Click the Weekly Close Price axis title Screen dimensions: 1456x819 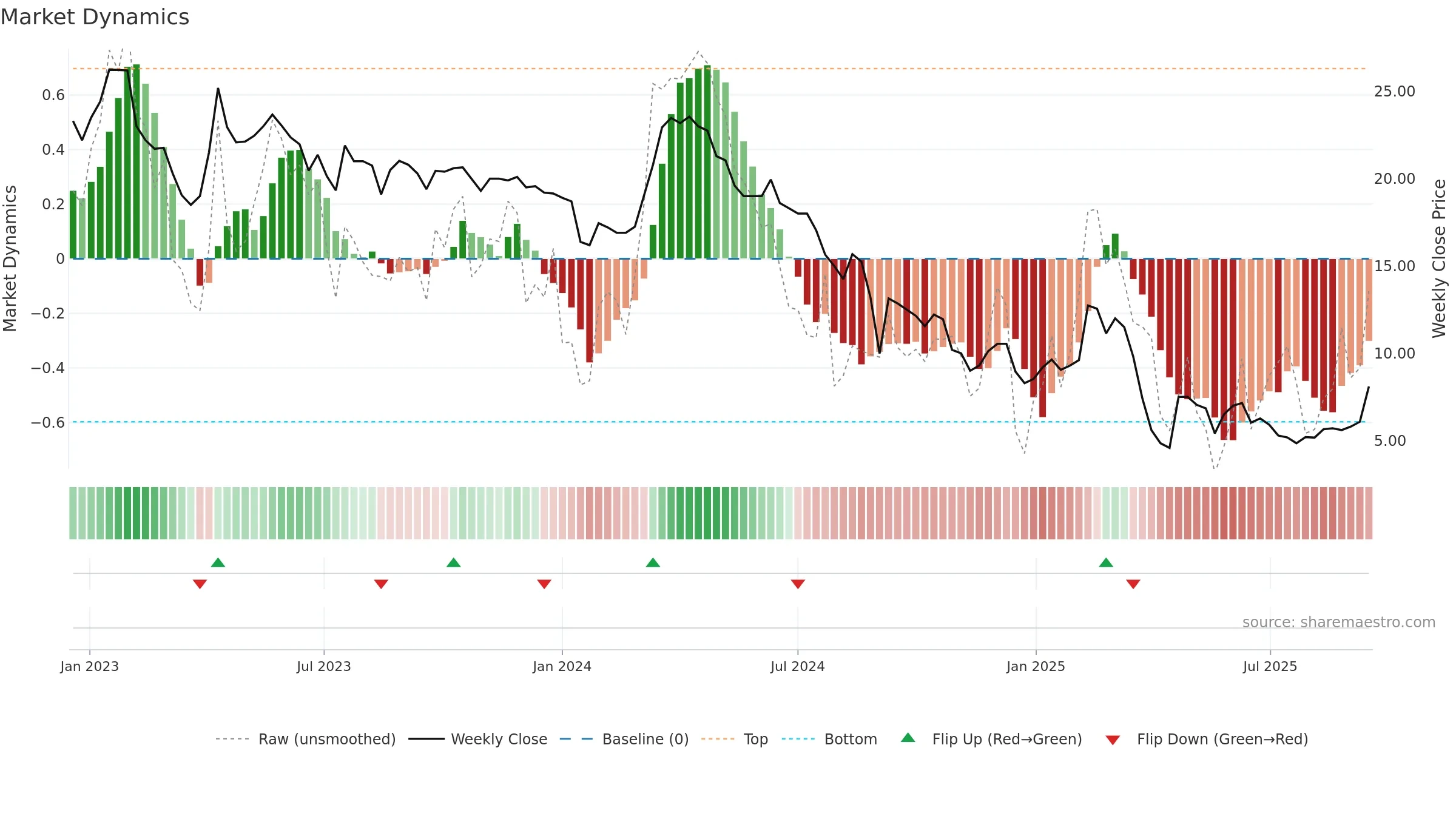point(1439,258)
